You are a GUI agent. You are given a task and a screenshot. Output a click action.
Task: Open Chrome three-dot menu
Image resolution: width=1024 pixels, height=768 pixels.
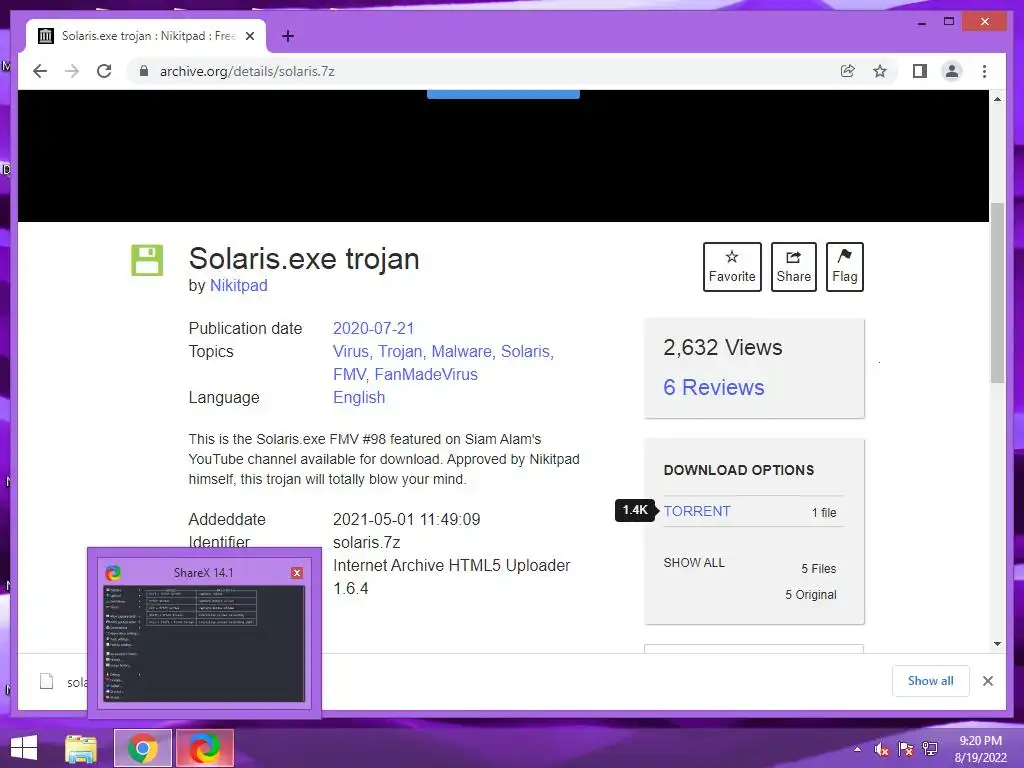click(x=984, y=71)
